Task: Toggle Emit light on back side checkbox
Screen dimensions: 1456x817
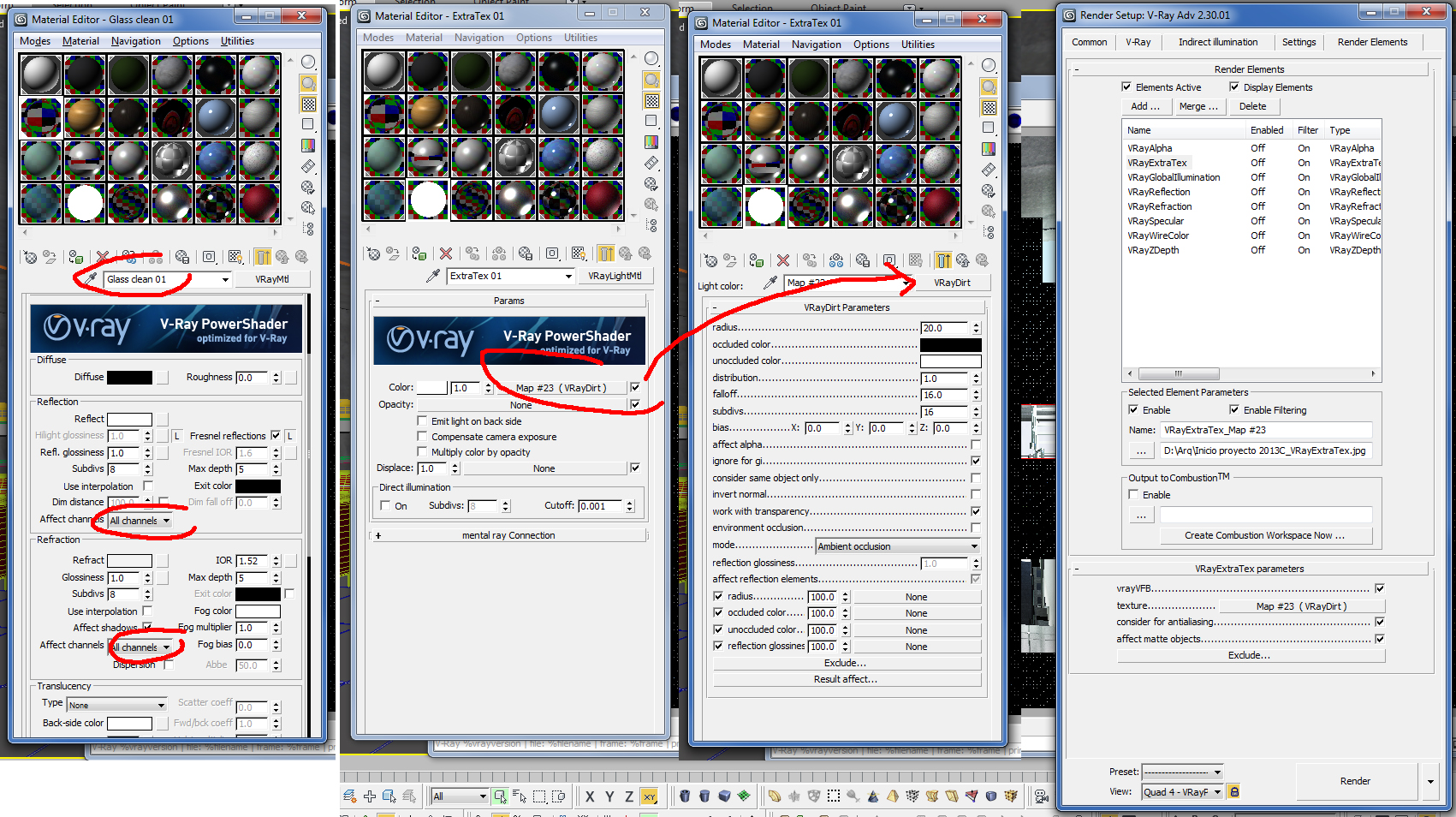Action: pyautogui.click(x=422, y=420)
